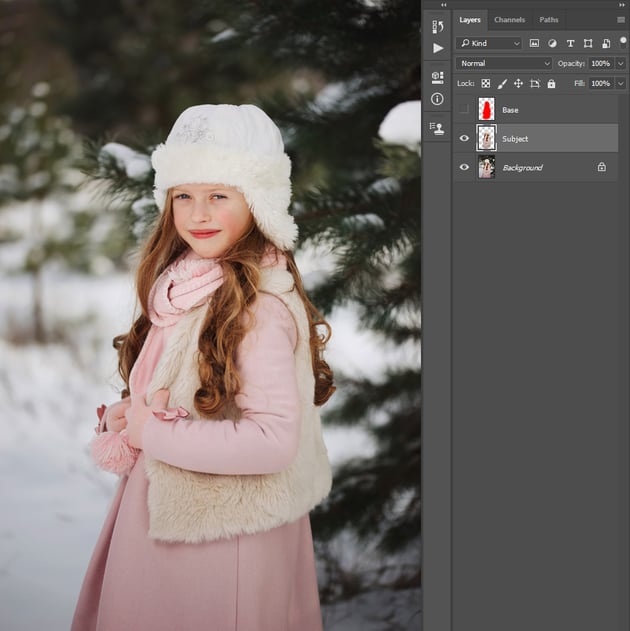This screenshot has width=630, height=631.
Task: Open the Kind filter dropdown
Action: click(x=489, y=44)
